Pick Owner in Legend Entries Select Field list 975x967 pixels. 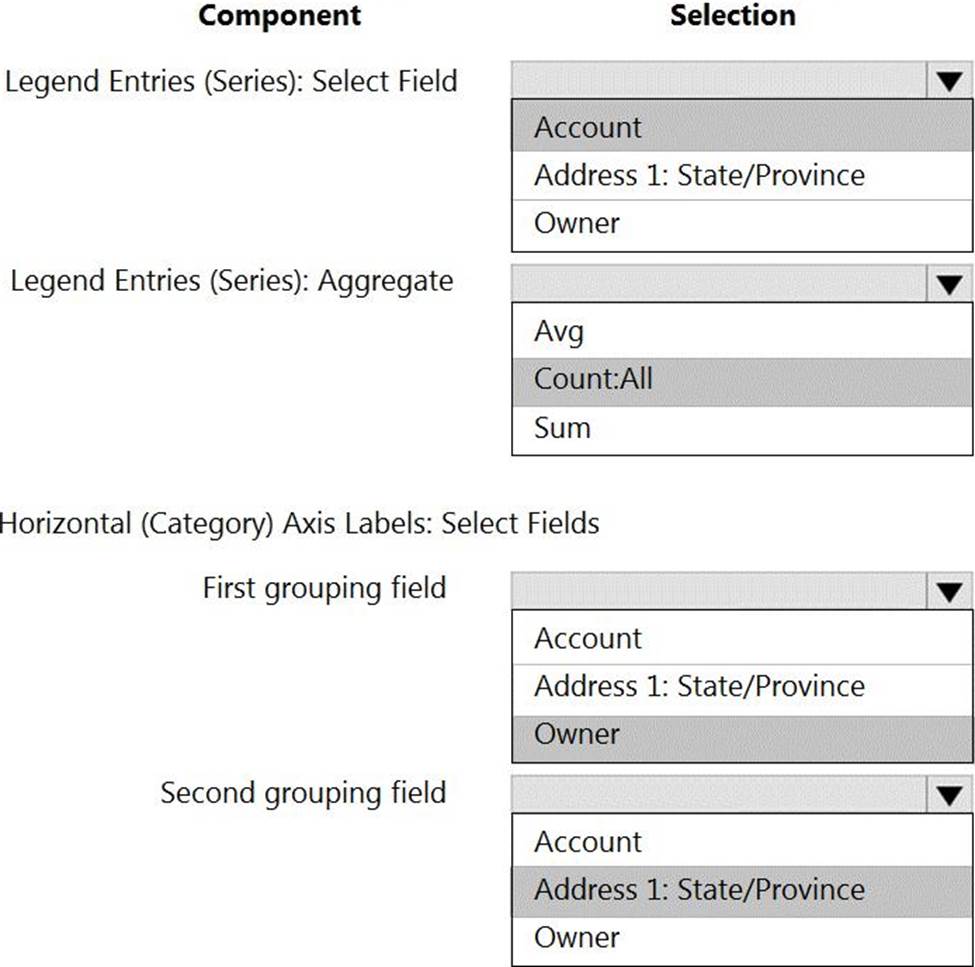(x=741, y=224)
